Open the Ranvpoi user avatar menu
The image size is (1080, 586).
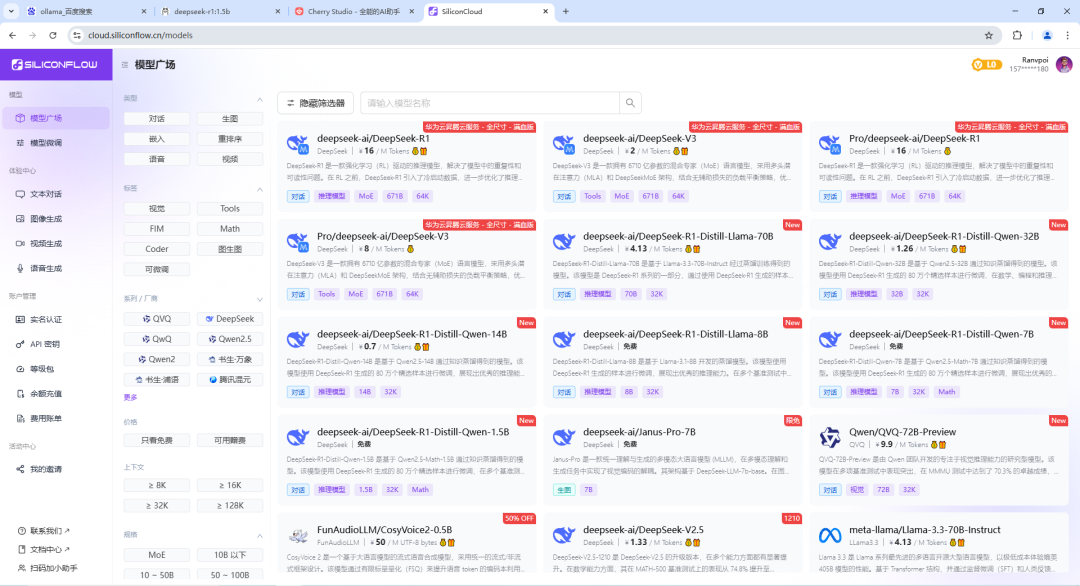click(1064, 65)
